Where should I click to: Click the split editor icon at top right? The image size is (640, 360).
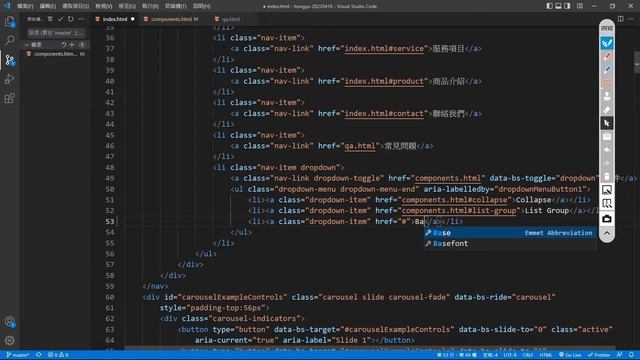point(620,19)
